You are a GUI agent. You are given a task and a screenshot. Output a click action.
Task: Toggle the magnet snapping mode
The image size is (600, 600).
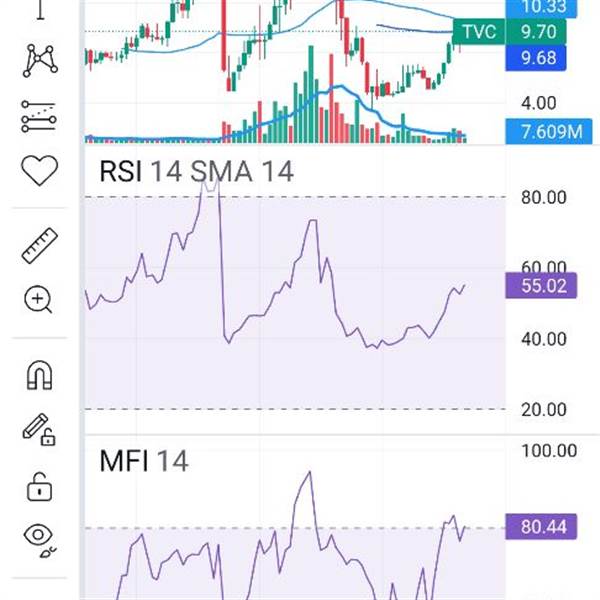(39, 375)
